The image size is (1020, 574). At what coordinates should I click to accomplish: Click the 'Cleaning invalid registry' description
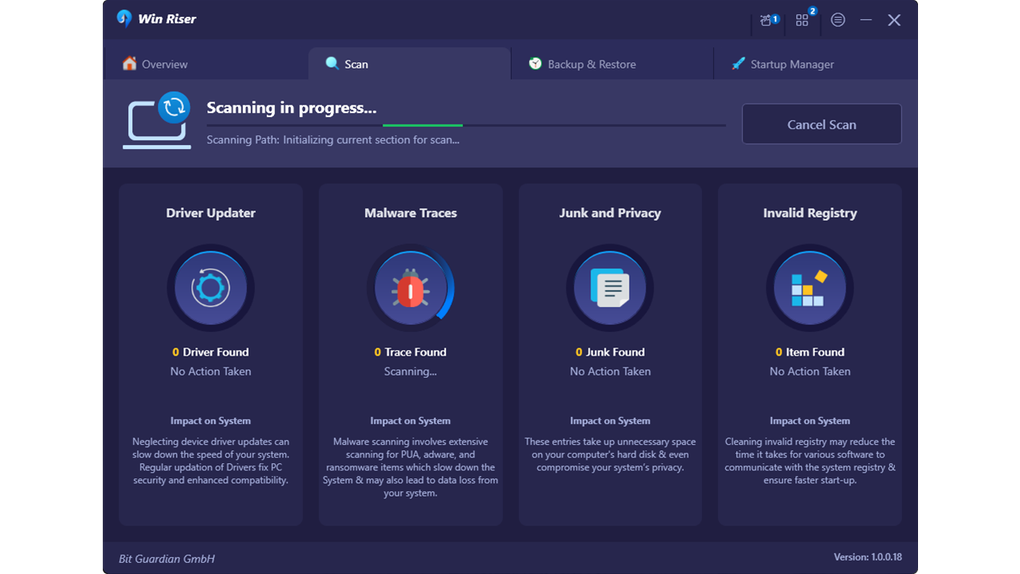click(810, 461)
